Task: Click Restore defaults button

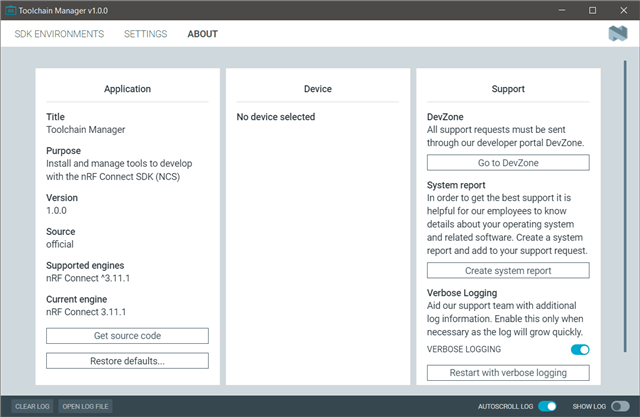Action: click(x=127, y=361)
